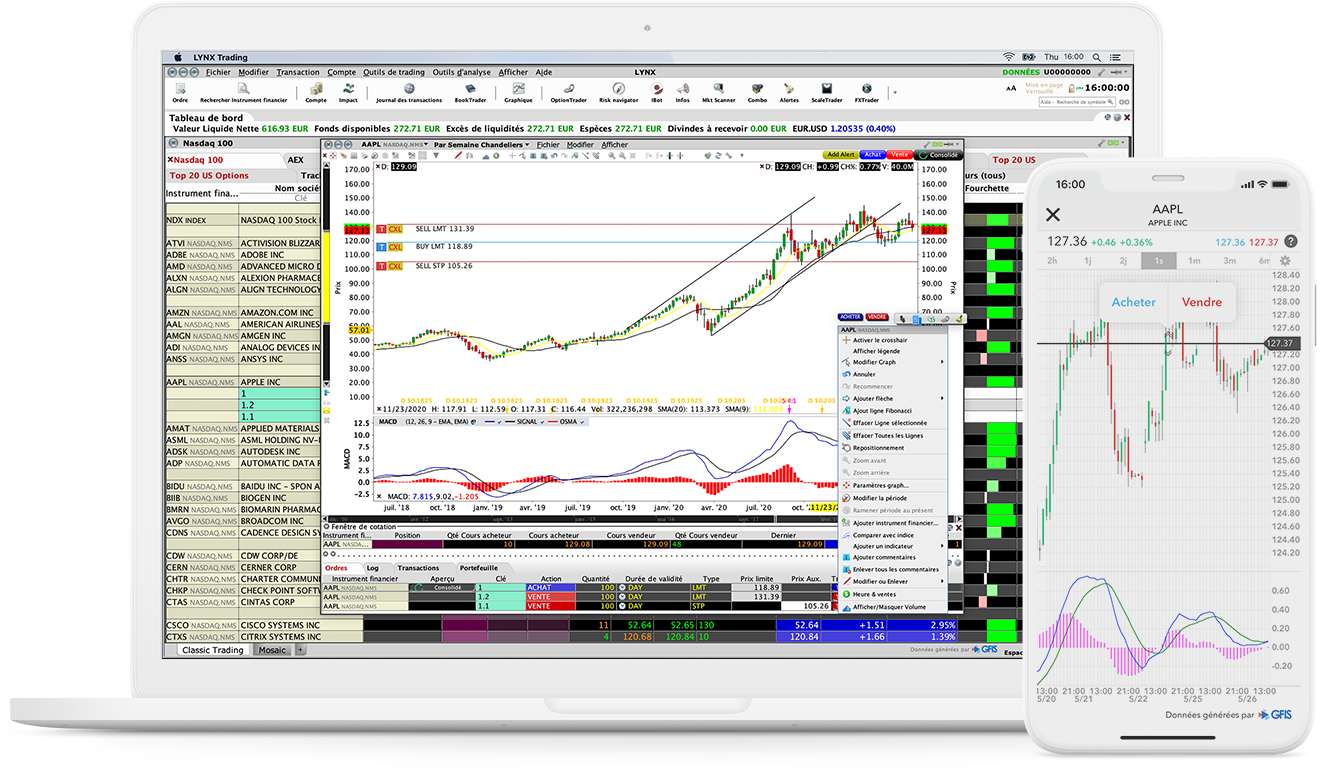Expand Ajouter un indicateur submenu
Image resolution: width=1328 pixels, height=768 pixels.
click(895, 546)
